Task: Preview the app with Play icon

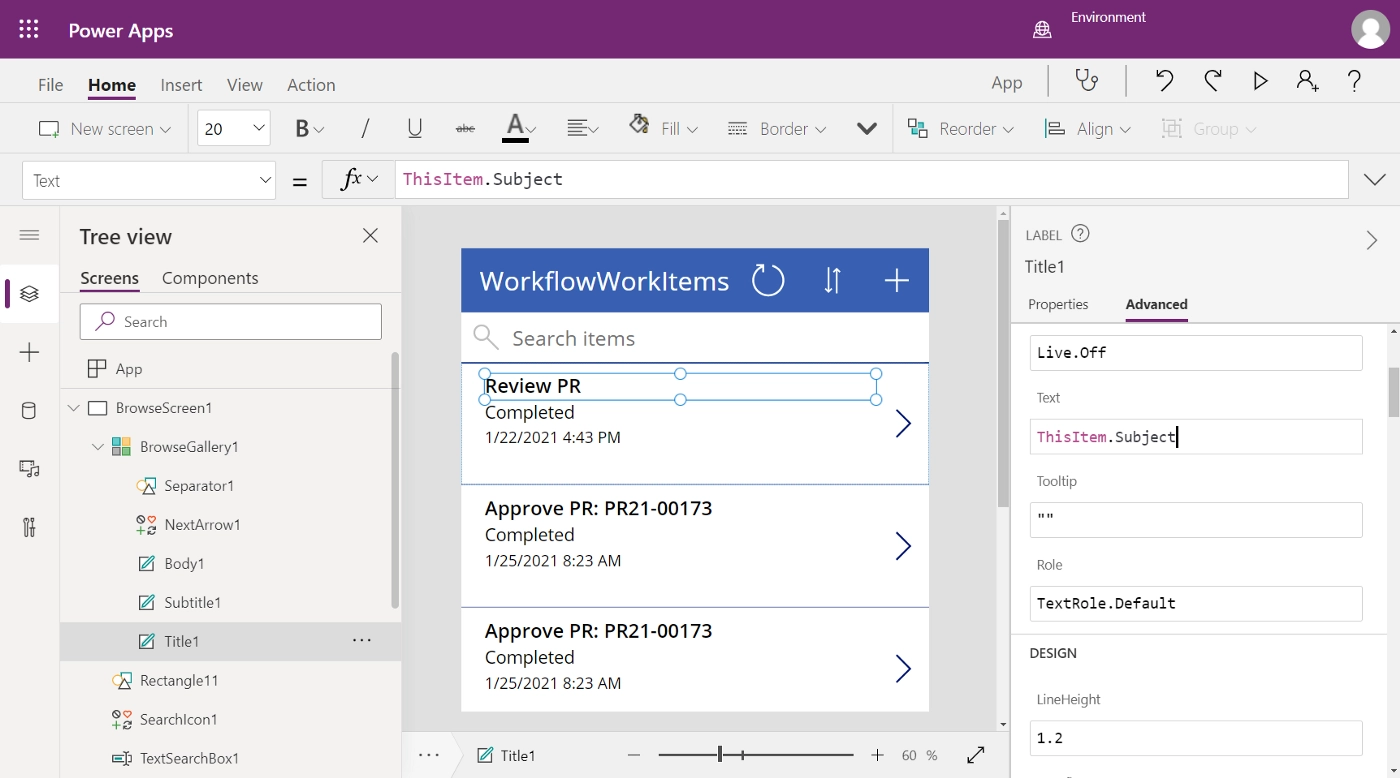Action: (1260, 81)
